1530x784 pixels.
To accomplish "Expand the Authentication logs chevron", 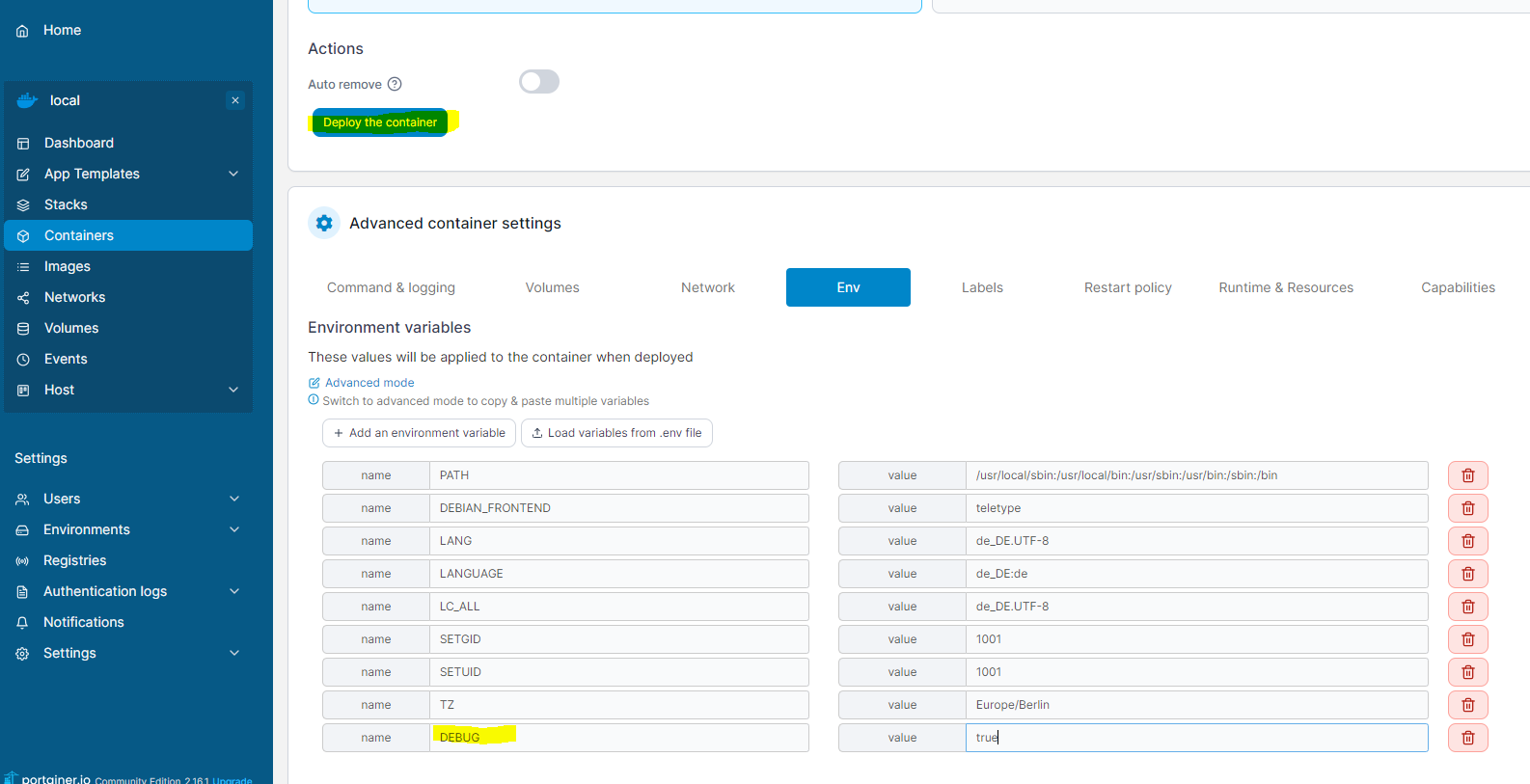I will pos(233,591).
